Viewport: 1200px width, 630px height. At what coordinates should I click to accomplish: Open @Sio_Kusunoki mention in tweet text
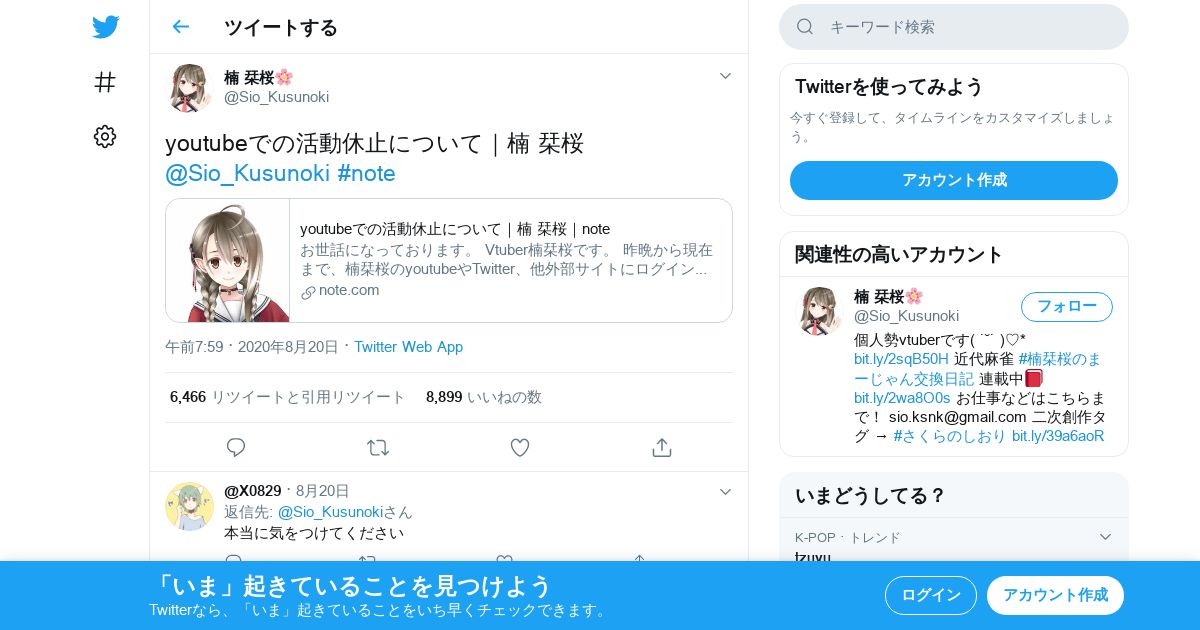[247, 173]
